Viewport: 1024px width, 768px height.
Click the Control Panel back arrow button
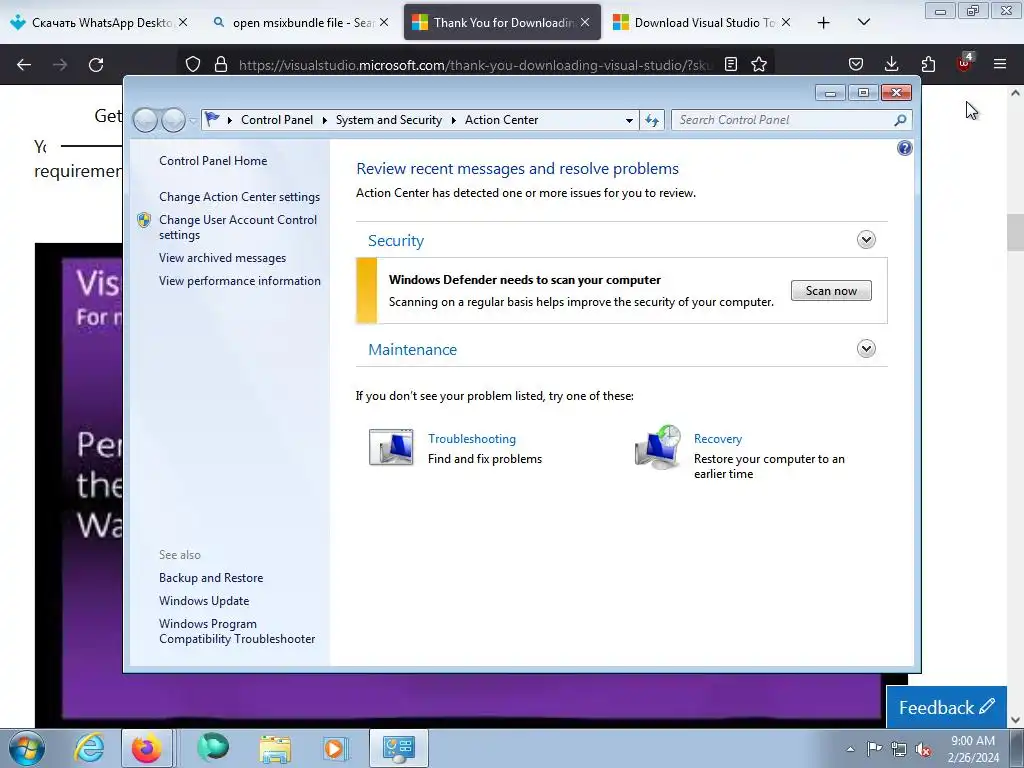click(145, 120)
